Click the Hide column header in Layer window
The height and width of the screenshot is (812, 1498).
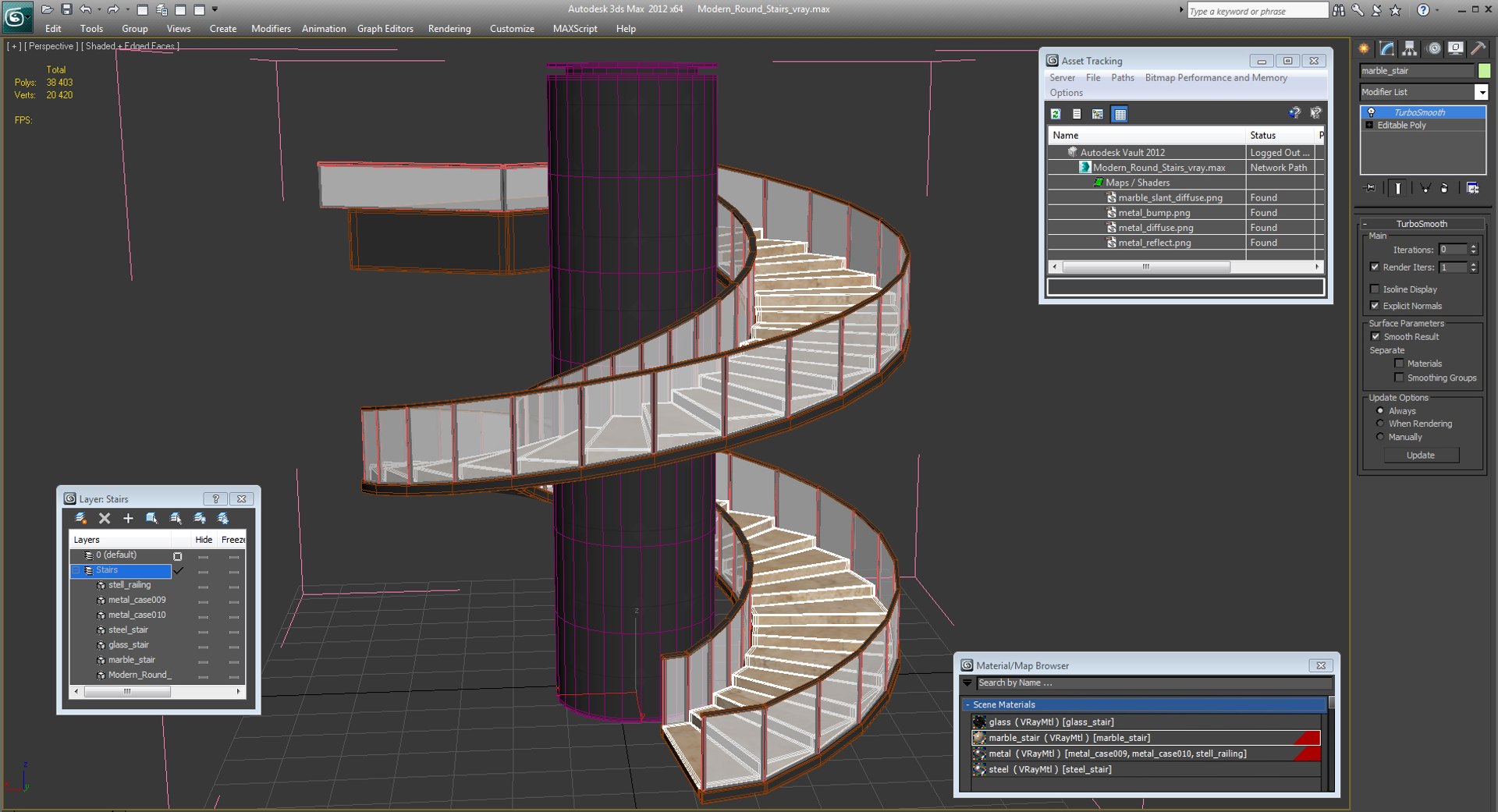pos(204,540)
